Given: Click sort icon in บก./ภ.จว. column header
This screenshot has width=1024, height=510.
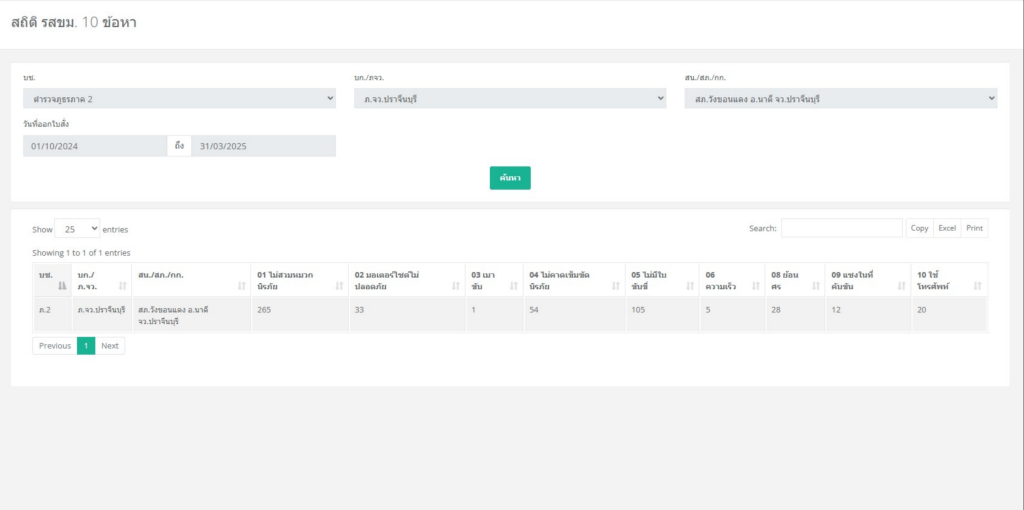Looking at the screenshot, I should point(123,286).
